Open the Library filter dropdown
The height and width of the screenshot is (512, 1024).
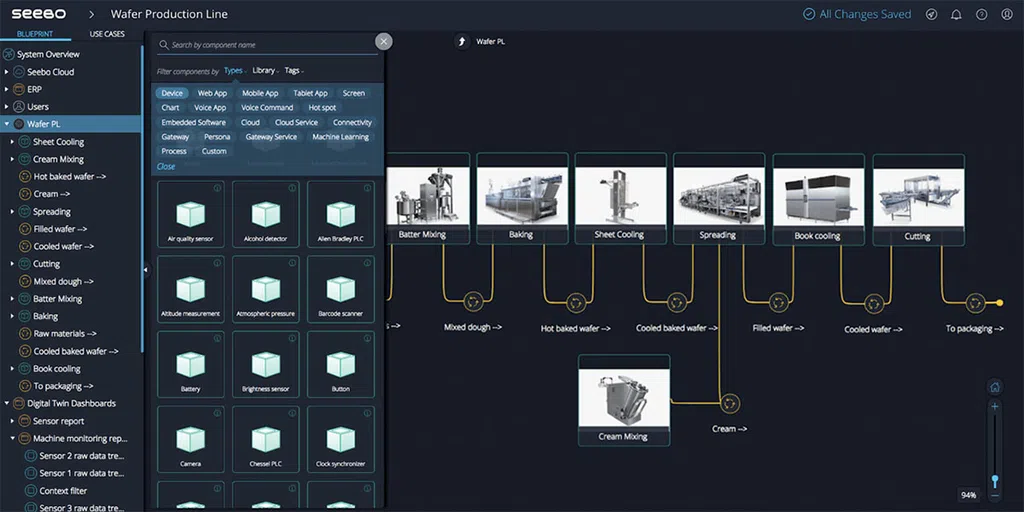click(265, 71)
